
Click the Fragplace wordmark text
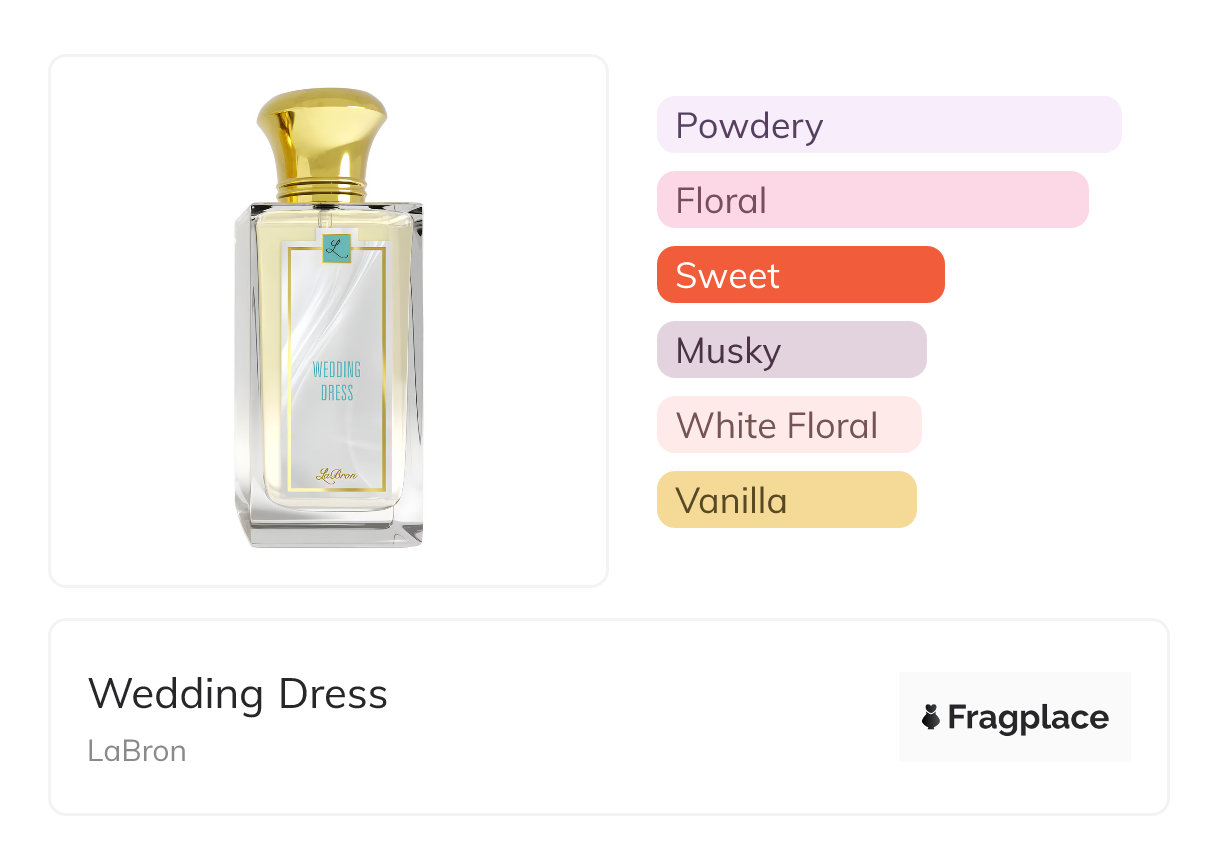1028,718
